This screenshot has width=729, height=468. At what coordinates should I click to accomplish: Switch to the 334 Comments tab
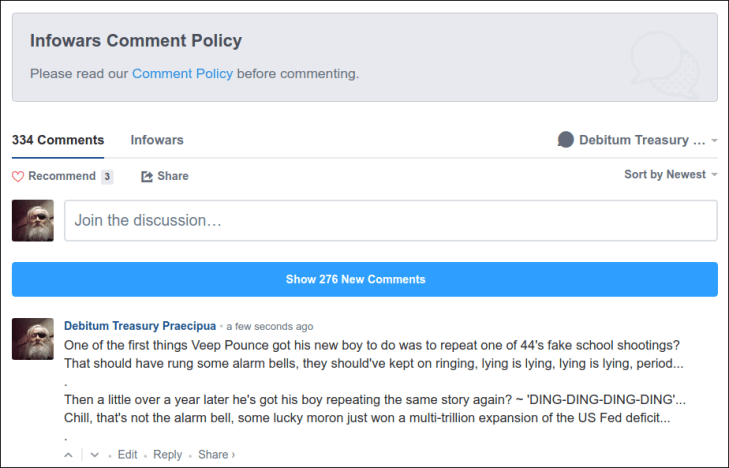click(x=58, y=140)
